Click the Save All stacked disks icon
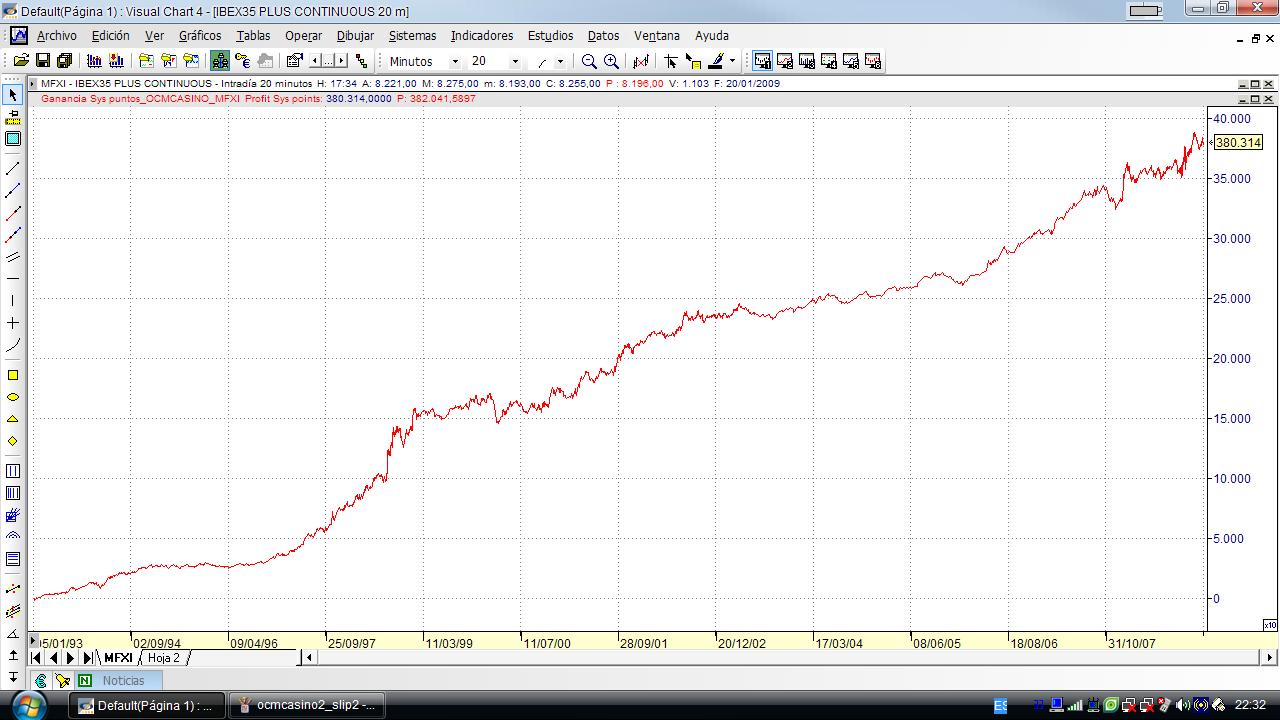The width and height of the screenshot is (1280, 720). 64,61
